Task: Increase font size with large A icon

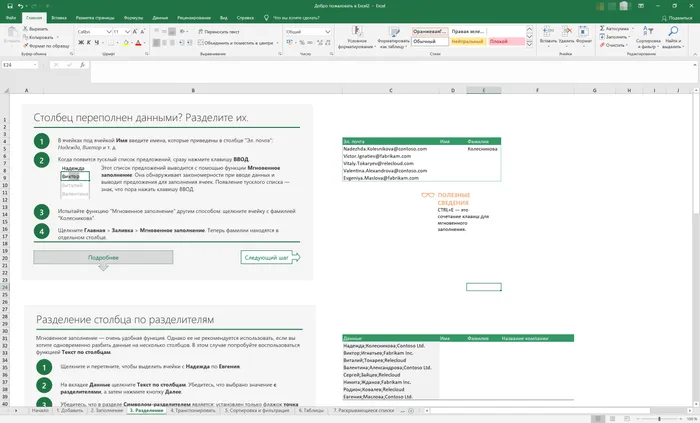Action: coord(135,32)
